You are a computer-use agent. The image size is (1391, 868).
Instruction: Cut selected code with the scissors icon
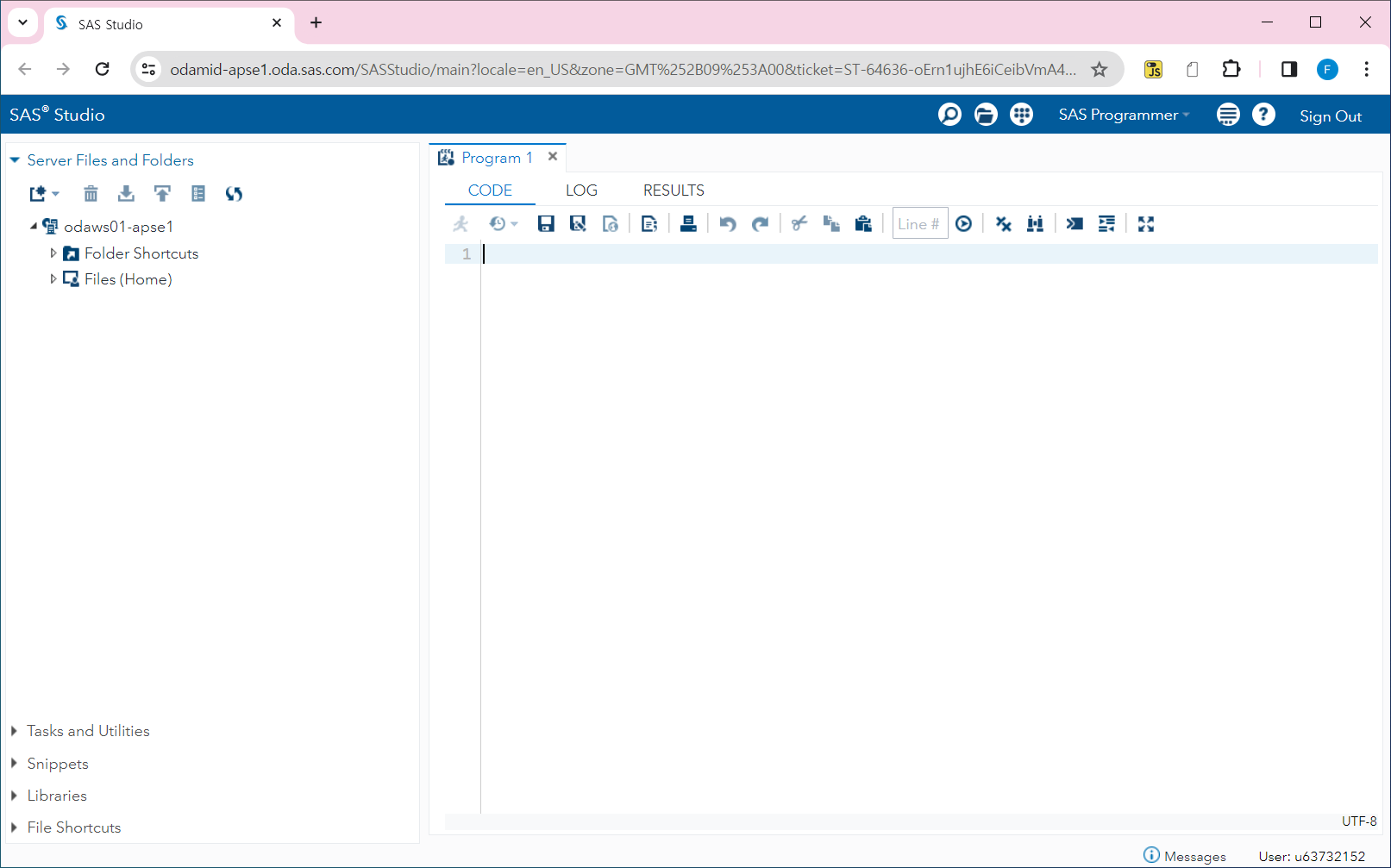pos(799,224)
